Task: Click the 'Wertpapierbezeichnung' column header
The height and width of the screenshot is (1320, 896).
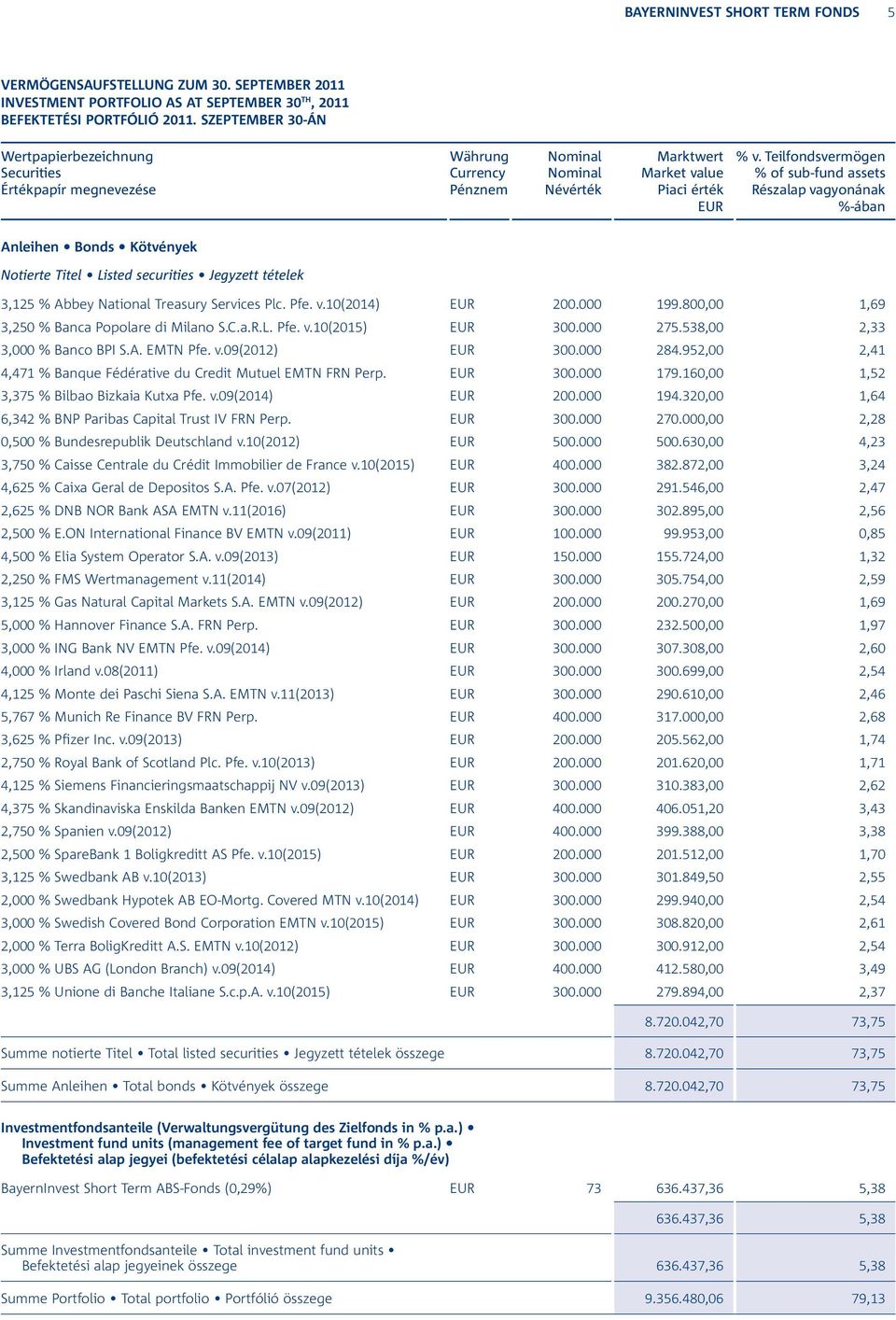Action: [77, 157]
